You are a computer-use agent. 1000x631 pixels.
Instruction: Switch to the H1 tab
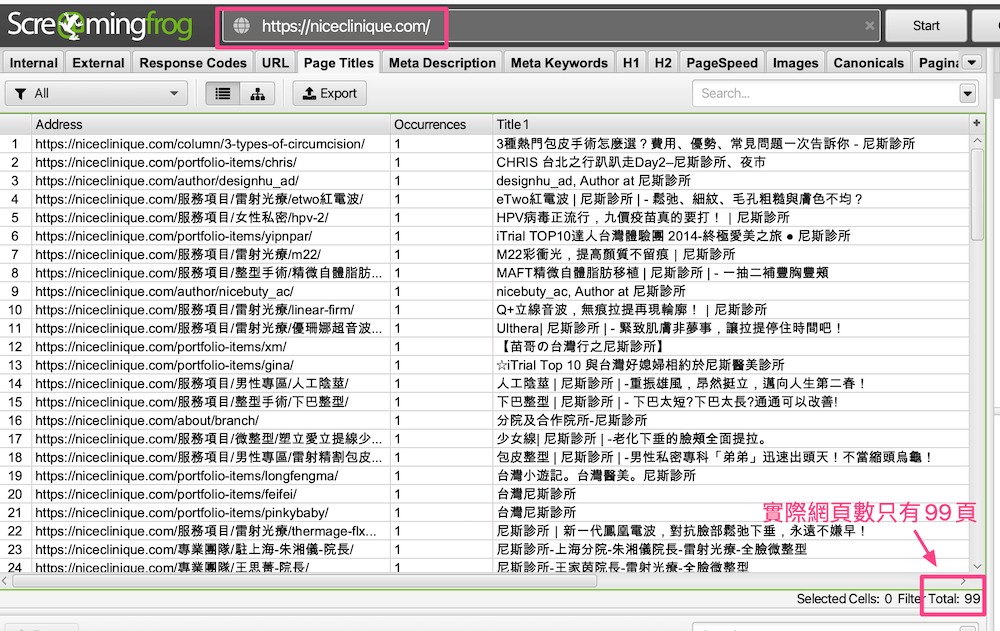[x=631, y=63]
